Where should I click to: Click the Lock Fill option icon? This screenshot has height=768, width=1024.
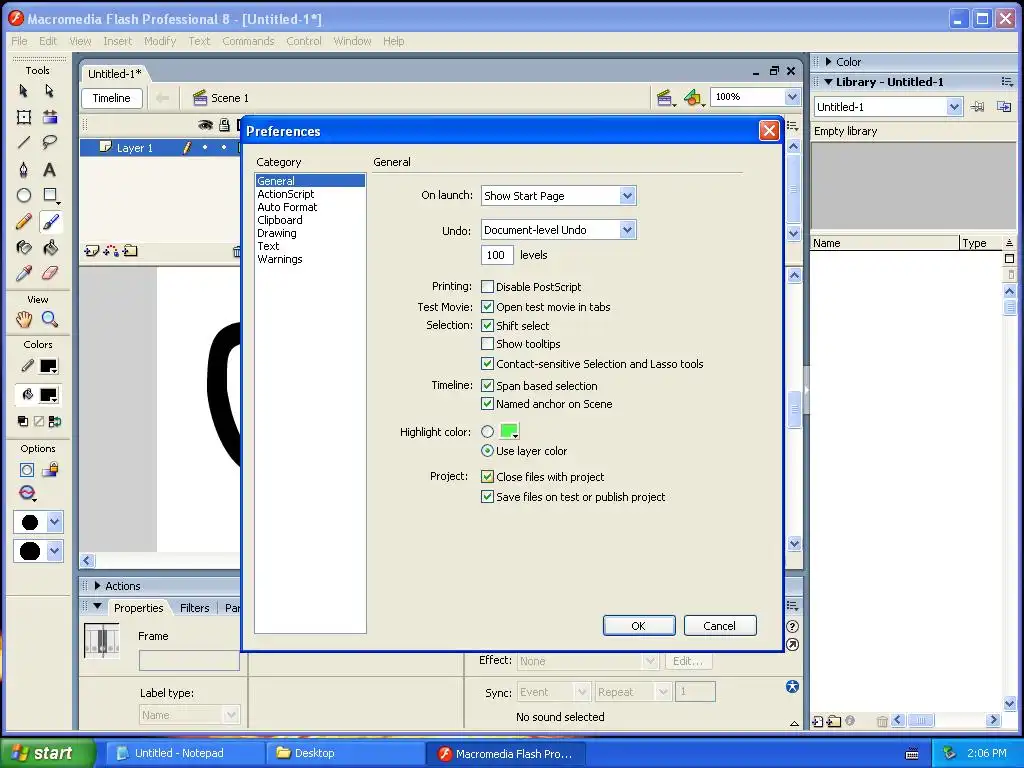(50, 469)
